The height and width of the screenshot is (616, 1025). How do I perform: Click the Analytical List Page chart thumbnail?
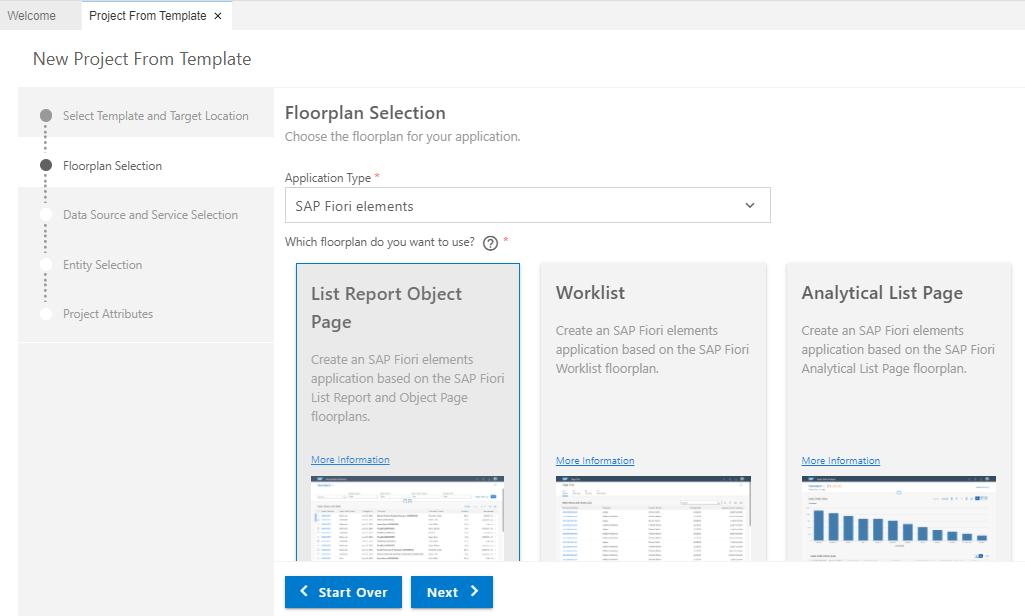898,518
